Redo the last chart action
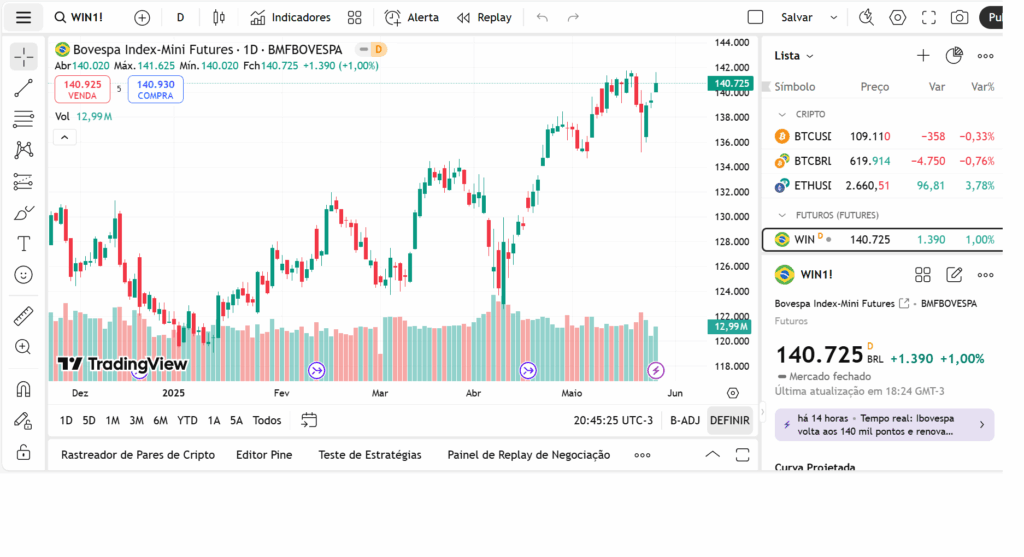Screen dimensions: 1024x557 pos(573,18)
